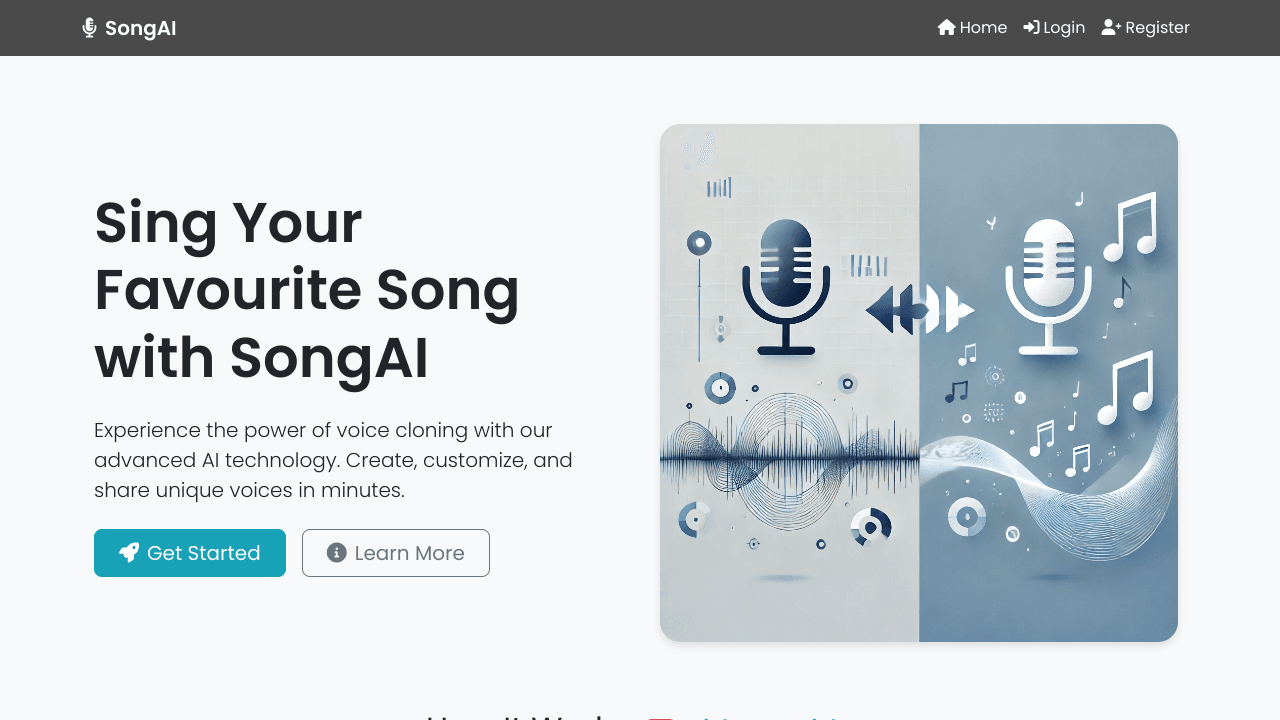
Task: Click the "Sing Your Favourite Song" headline
Action: coord(307,290)
